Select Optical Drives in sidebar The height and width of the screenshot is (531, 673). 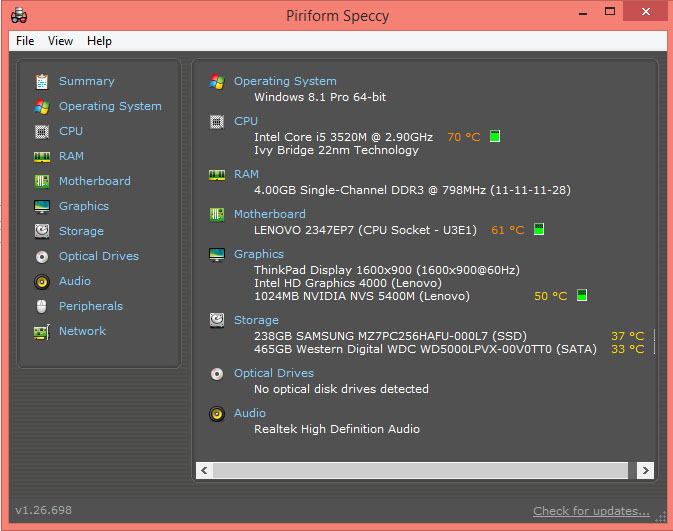point(99,256)
